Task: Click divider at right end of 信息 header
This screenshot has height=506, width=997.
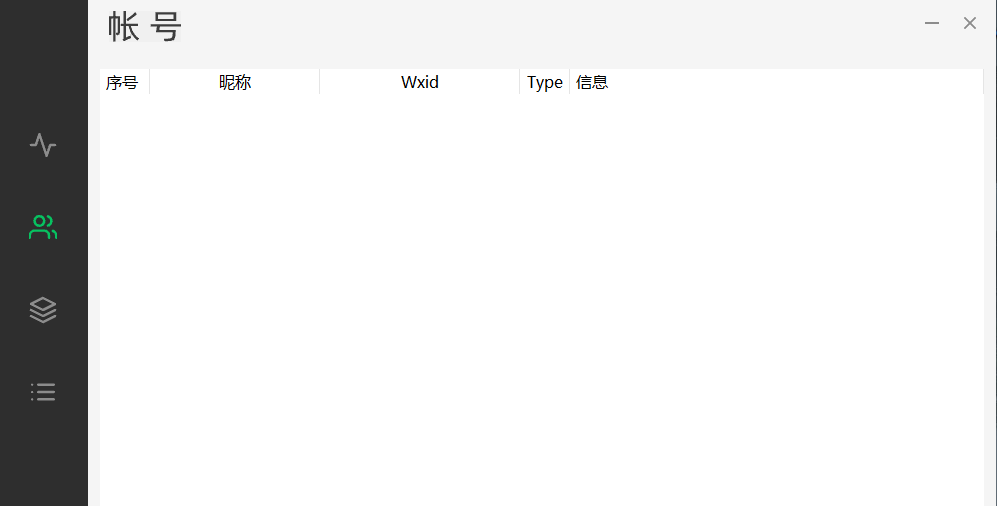Action: 983,83
